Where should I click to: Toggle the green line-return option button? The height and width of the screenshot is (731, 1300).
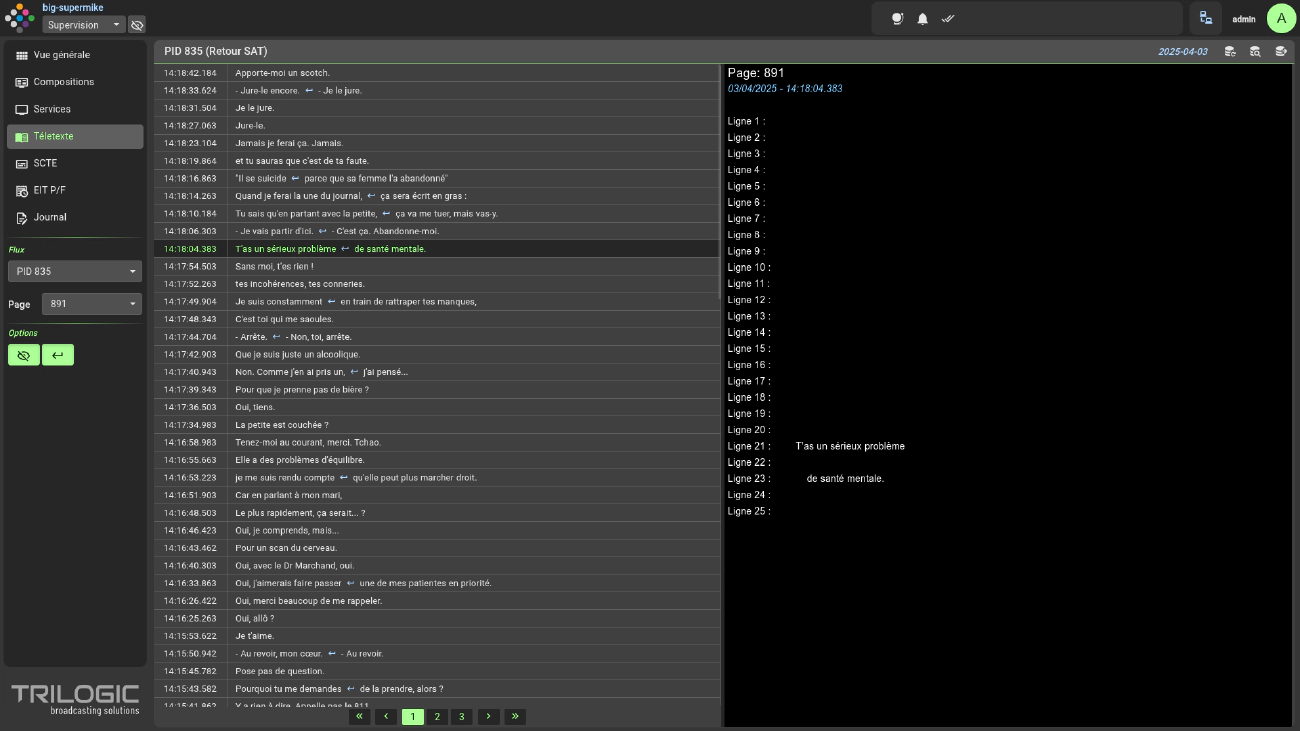pos(58,354)
